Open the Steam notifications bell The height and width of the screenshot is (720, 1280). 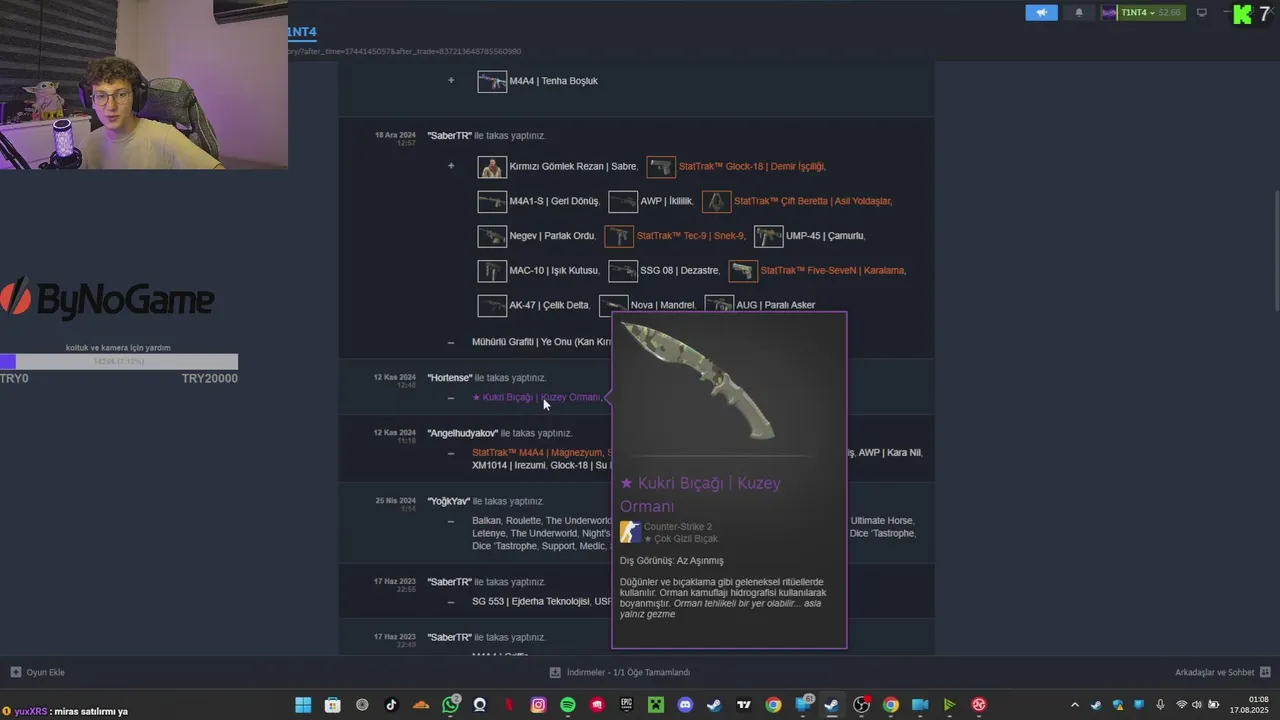point(1078,13)
